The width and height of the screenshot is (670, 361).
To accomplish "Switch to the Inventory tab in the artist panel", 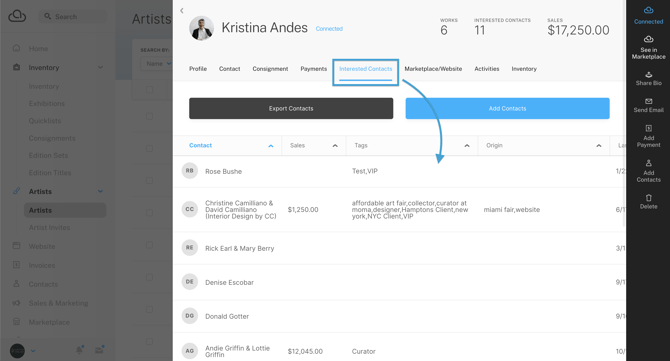I will pyautogui.click(x=524, y=69).
